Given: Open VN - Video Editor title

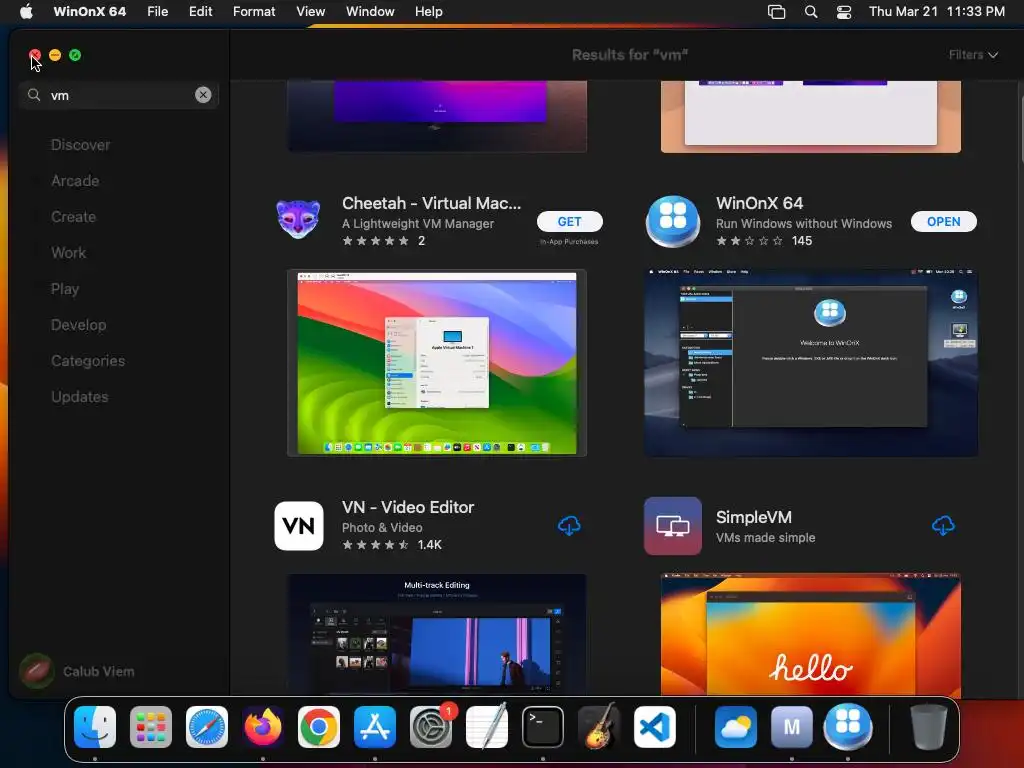Looking at the screenshot, I should click(x=408, y=507).
